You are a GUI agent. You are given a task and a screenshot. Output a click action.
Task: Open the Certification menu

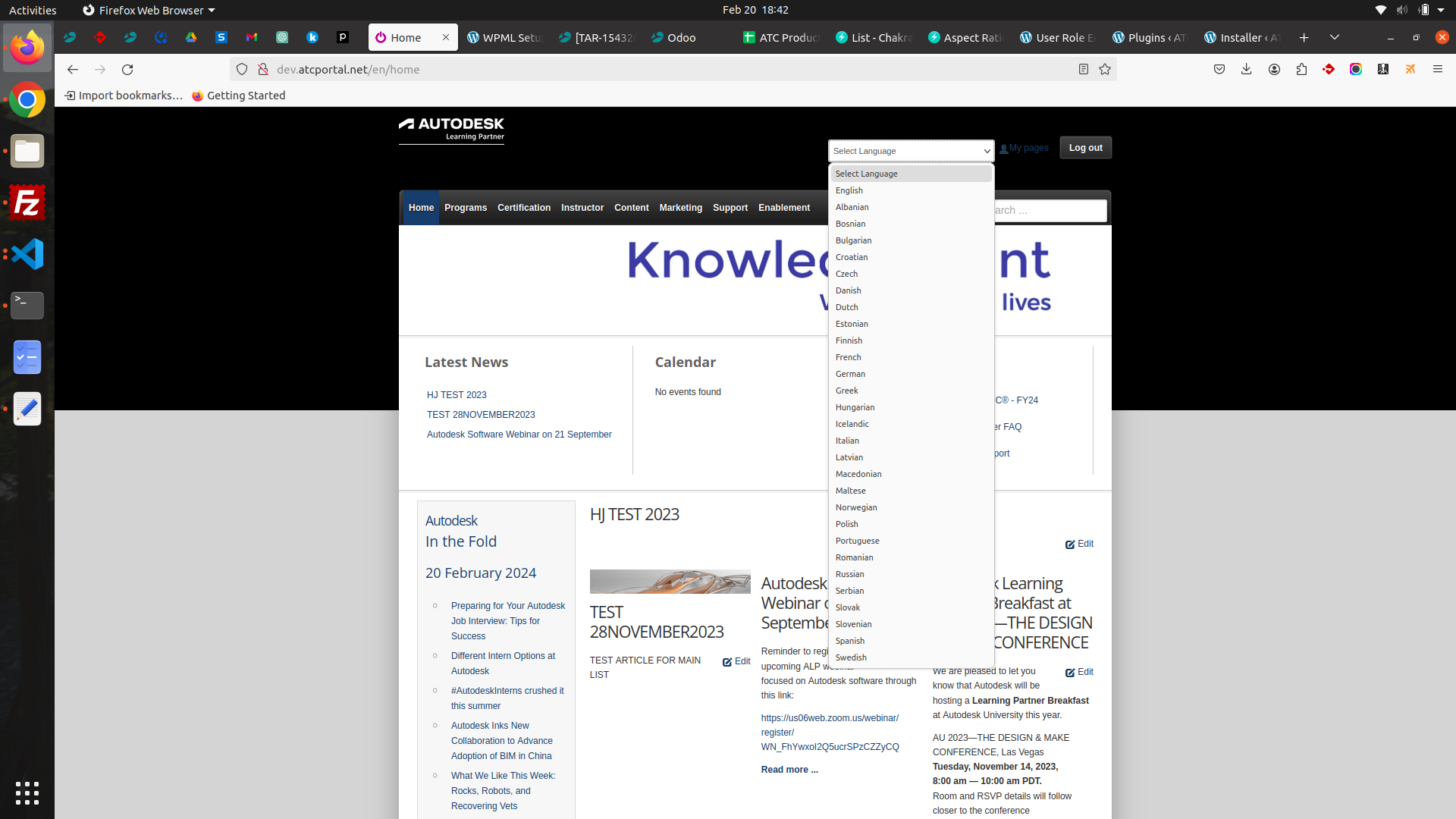tap(524, 208)
